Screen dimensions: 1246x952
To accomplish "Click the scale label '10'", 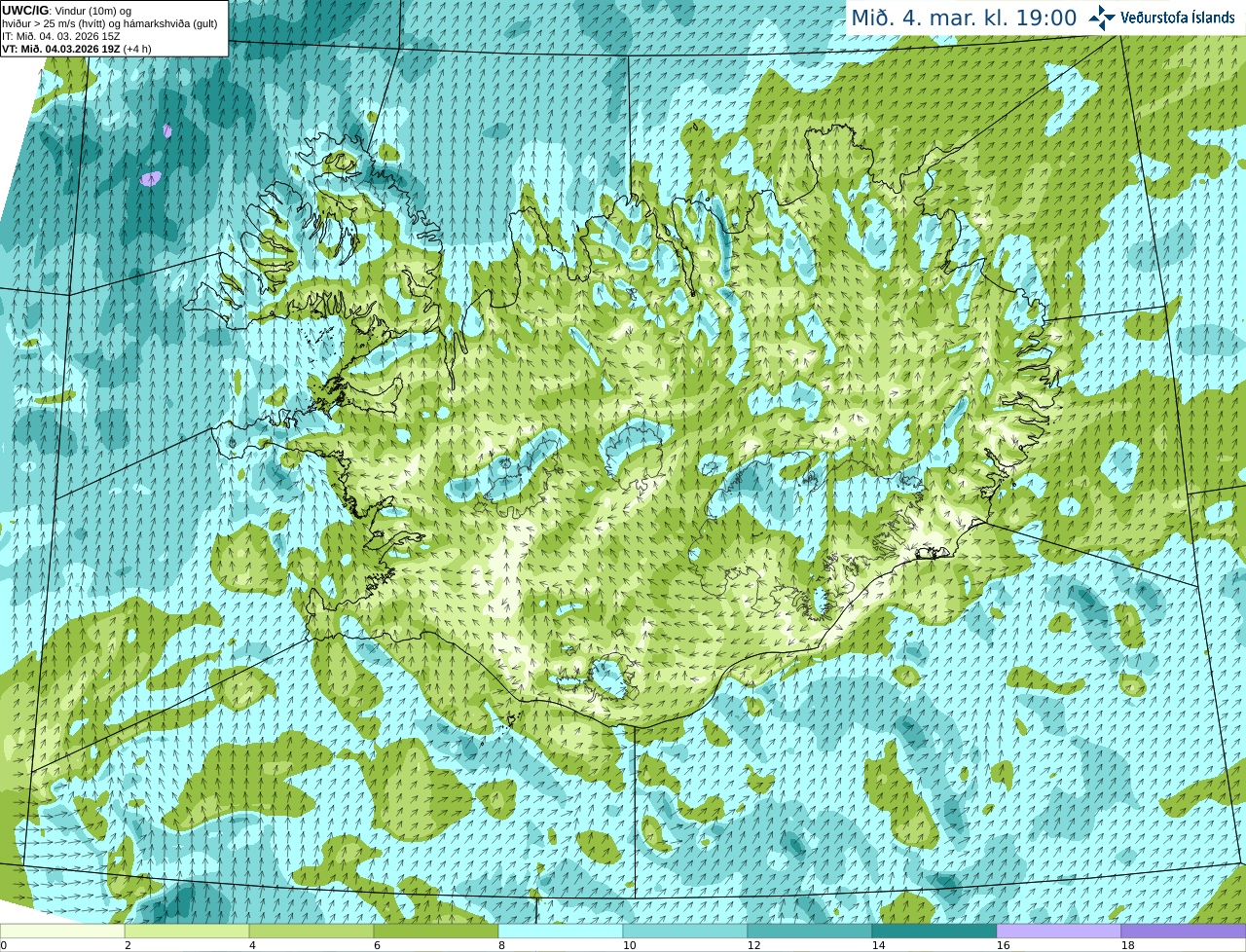I will 629,945.
